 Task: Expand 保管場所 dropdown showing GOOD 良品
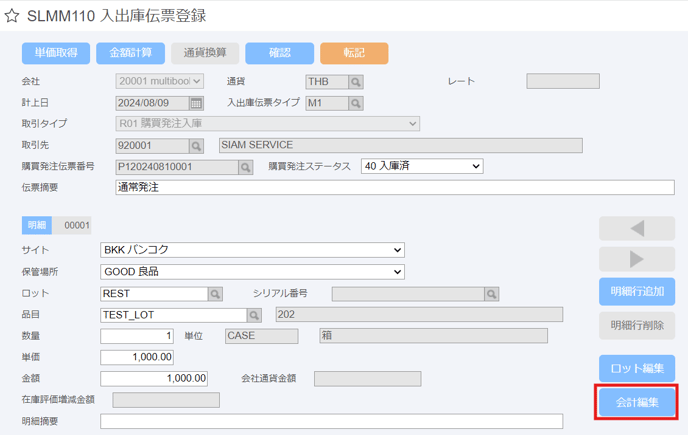pyautogui.click(x=252, y=272)
